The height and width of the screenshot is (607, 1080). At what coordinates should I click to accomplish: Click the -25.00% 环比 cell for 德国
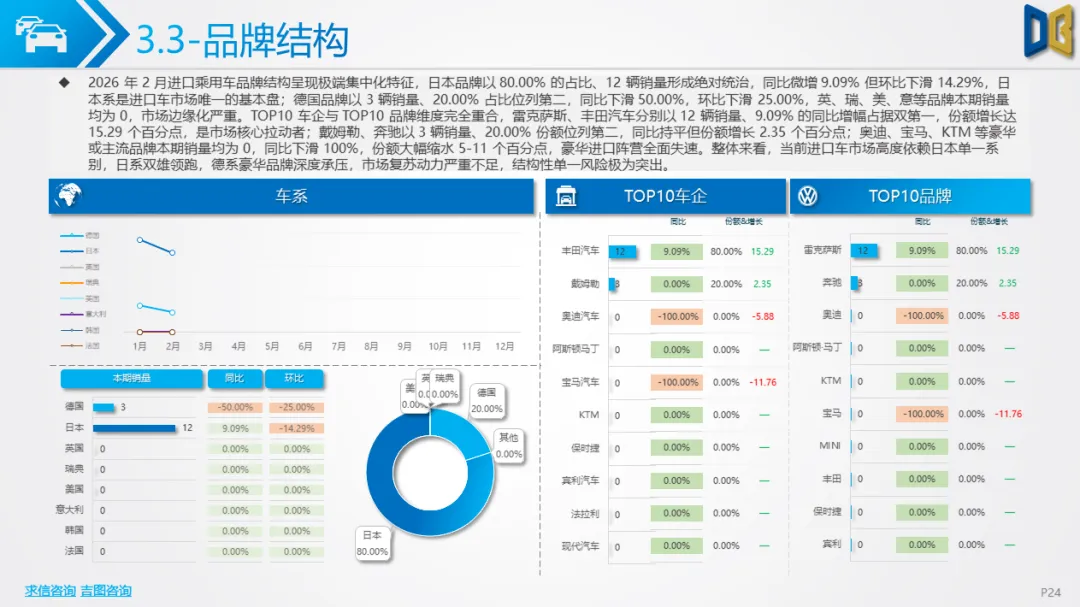(x=296, y=407)
